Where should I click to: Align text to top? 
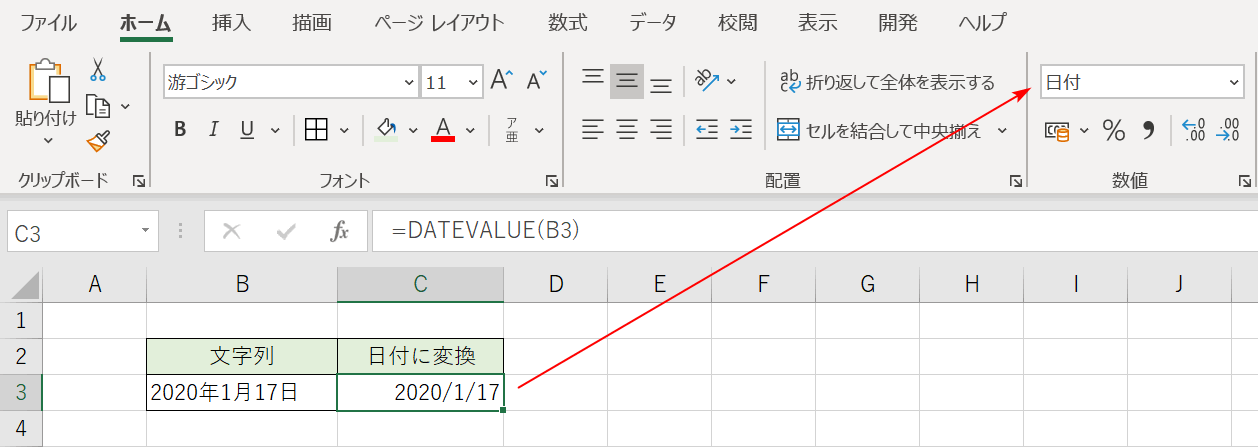[x=594, y=81]
